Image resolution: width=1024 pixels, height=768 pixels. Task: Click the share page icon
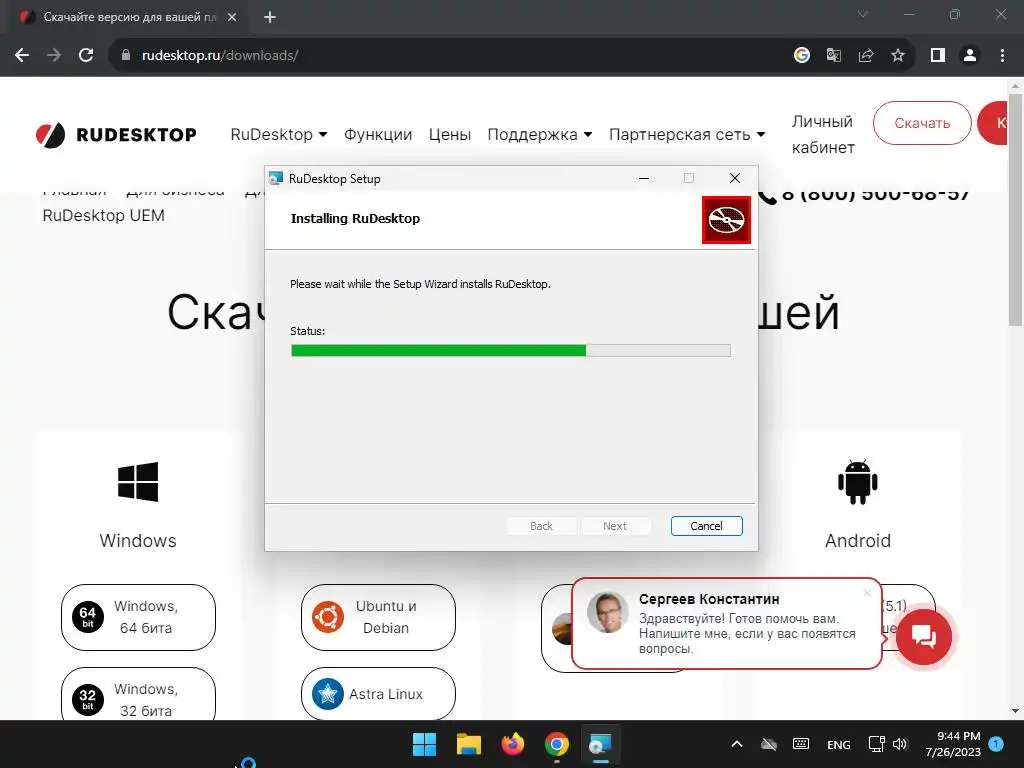(x=866, y=56)
